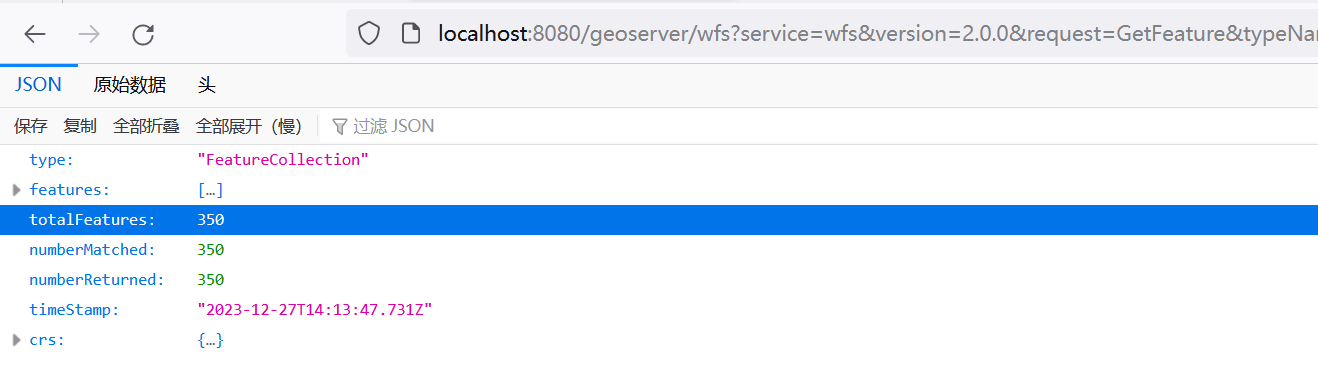The width and height of the screenshot is (1318, 372).
Task: Expand the crs object node
Action: (x=16, y=340)
